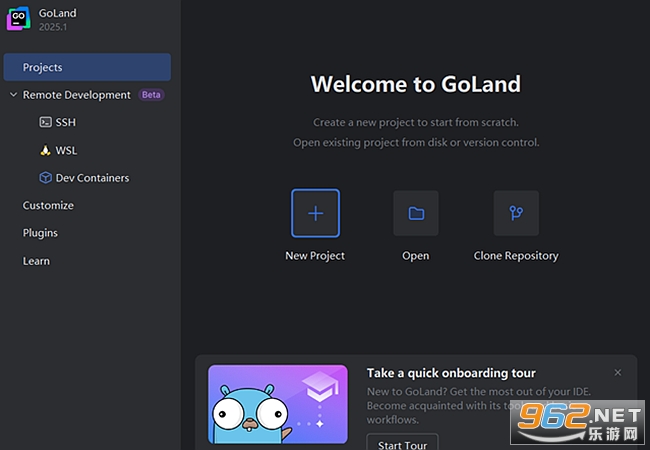This screenshot has height=450, width=650.
Task: Click the Beta badge
Action: coord(151,95)
